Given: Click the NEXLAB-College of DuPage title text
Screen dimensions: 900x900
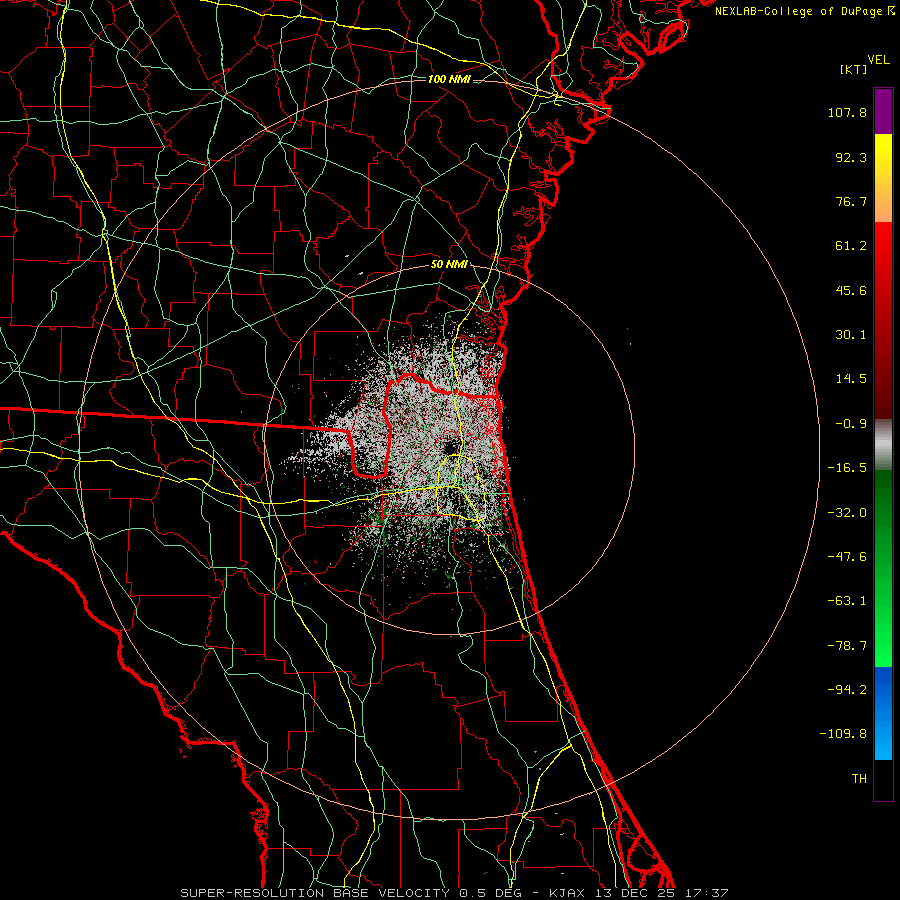Looking at the screenshot, I should (x=798, y=11).
